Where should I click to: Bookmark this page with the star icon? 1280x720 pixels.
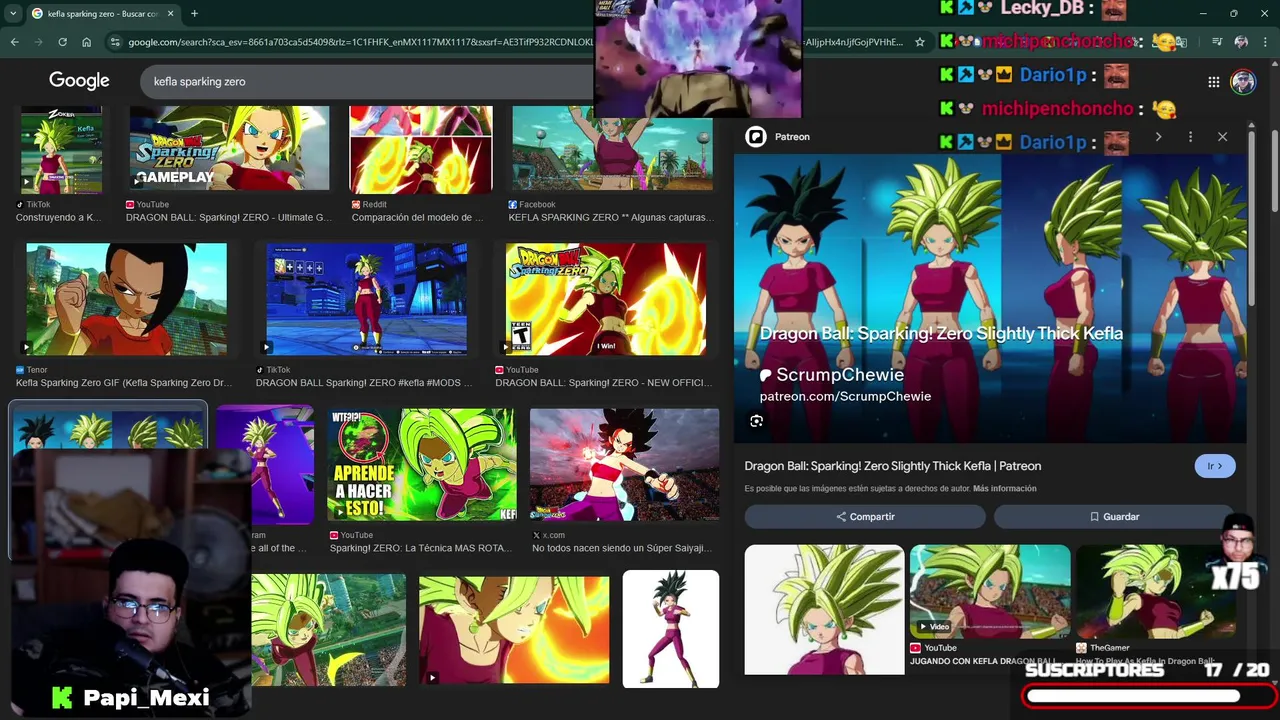point(920,42)
